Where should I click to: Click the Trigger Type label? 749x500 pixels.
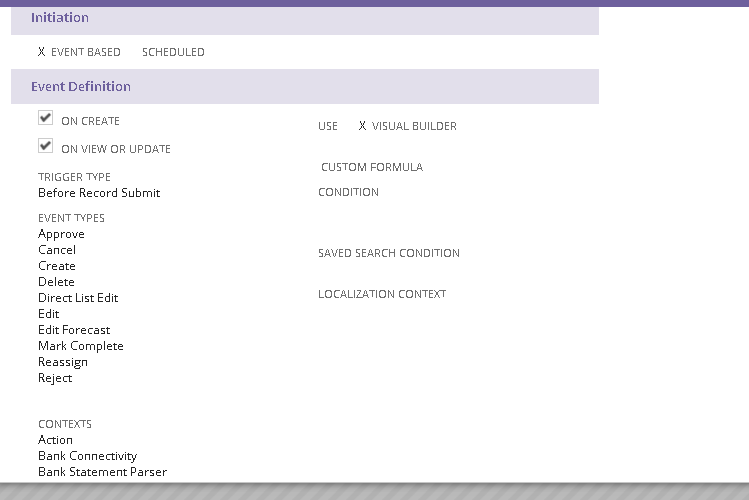click(x=74, y=177)
